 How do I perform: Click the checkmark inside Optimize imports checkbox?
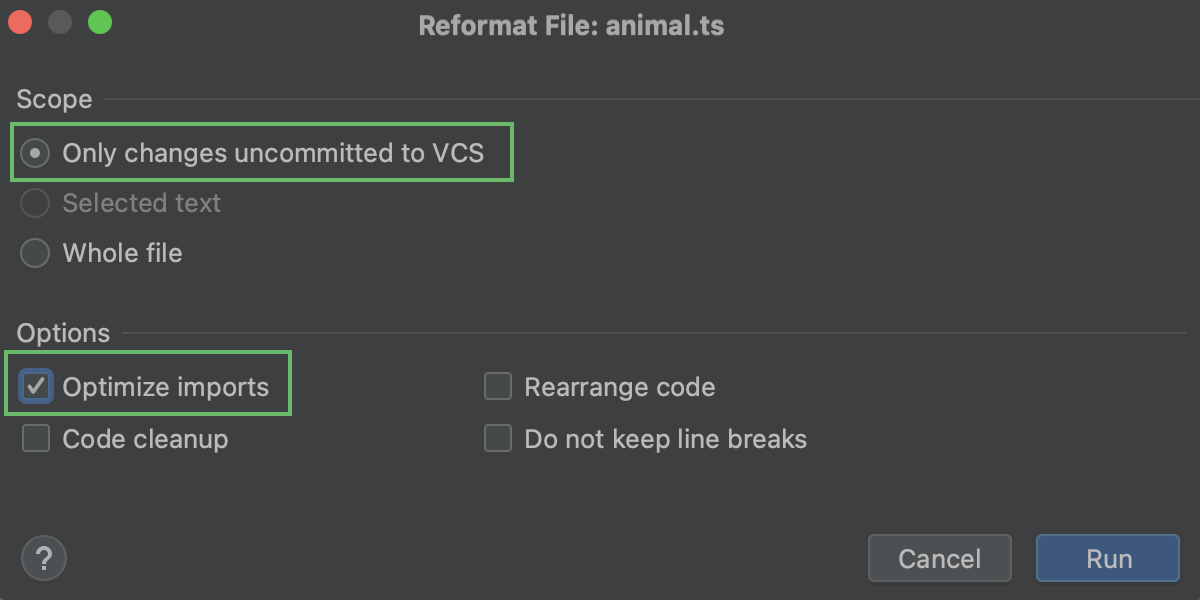pos(36,386)
